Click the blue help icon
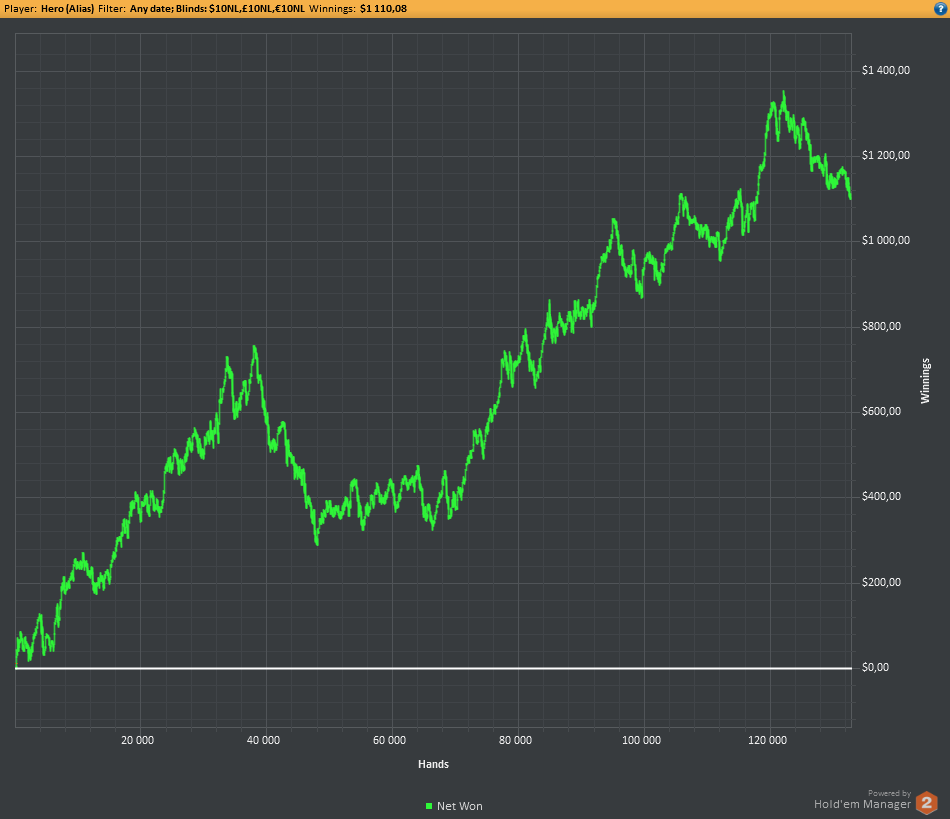This screenshot has height=819, width=950. point(941,8)
